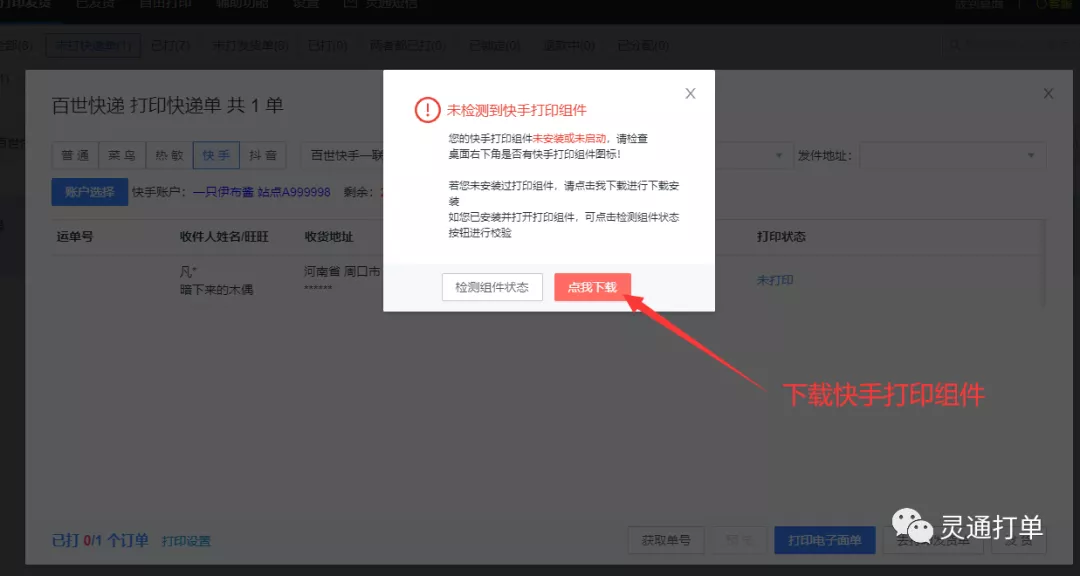Click the 运单号 column header

(74, 237)
